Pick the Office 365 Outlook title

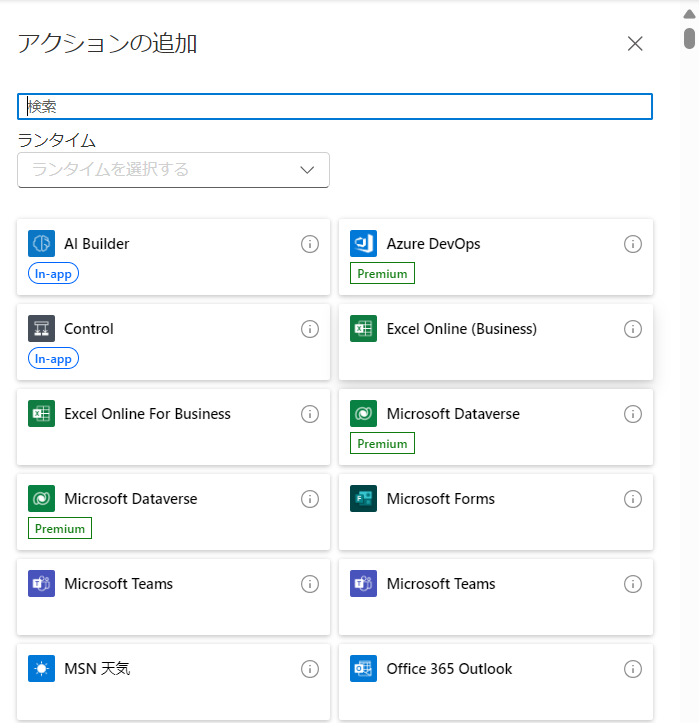(x=449, y=669)
